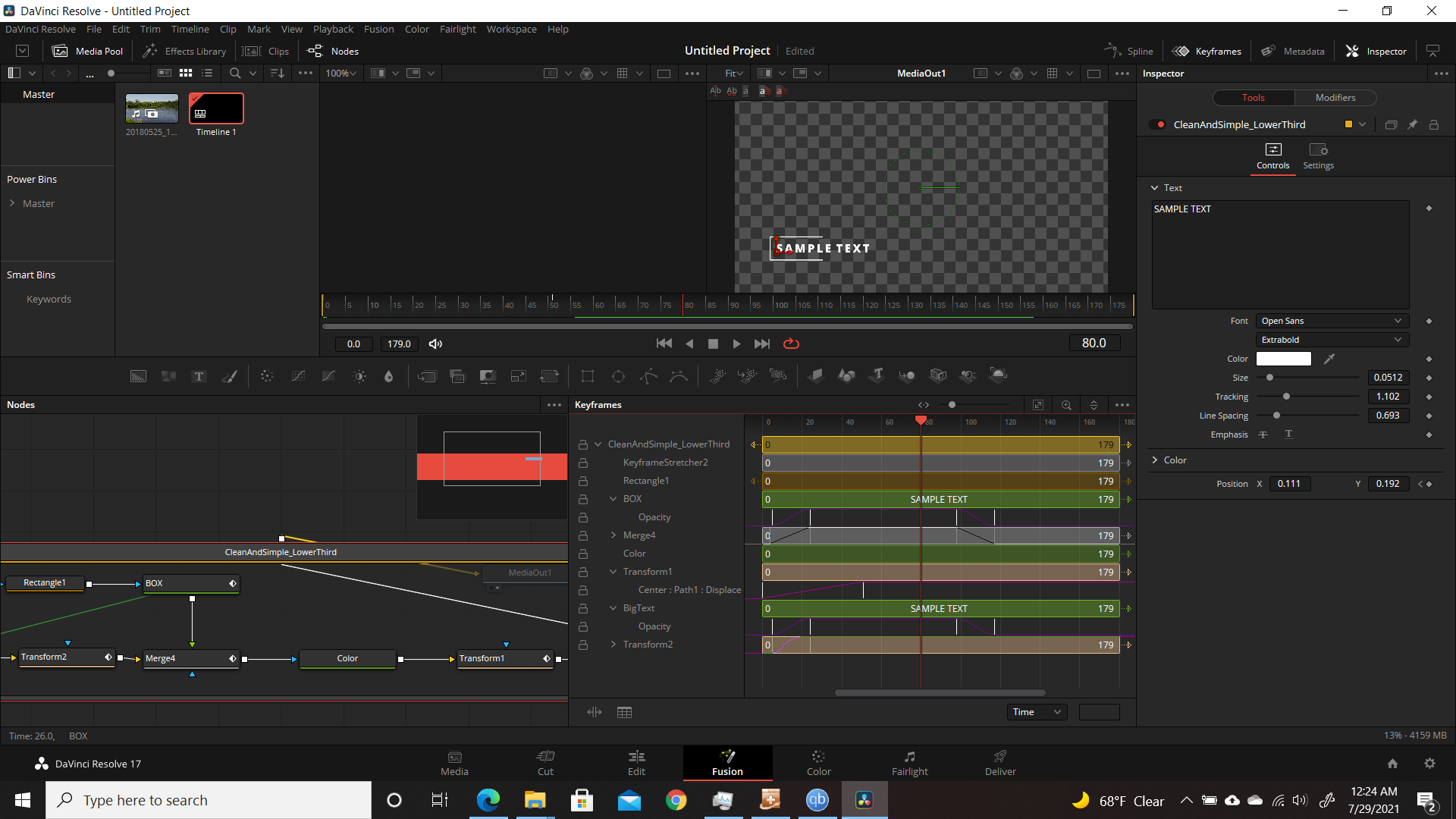Toggle the Size keyframe diamond

click(1429, 378)
